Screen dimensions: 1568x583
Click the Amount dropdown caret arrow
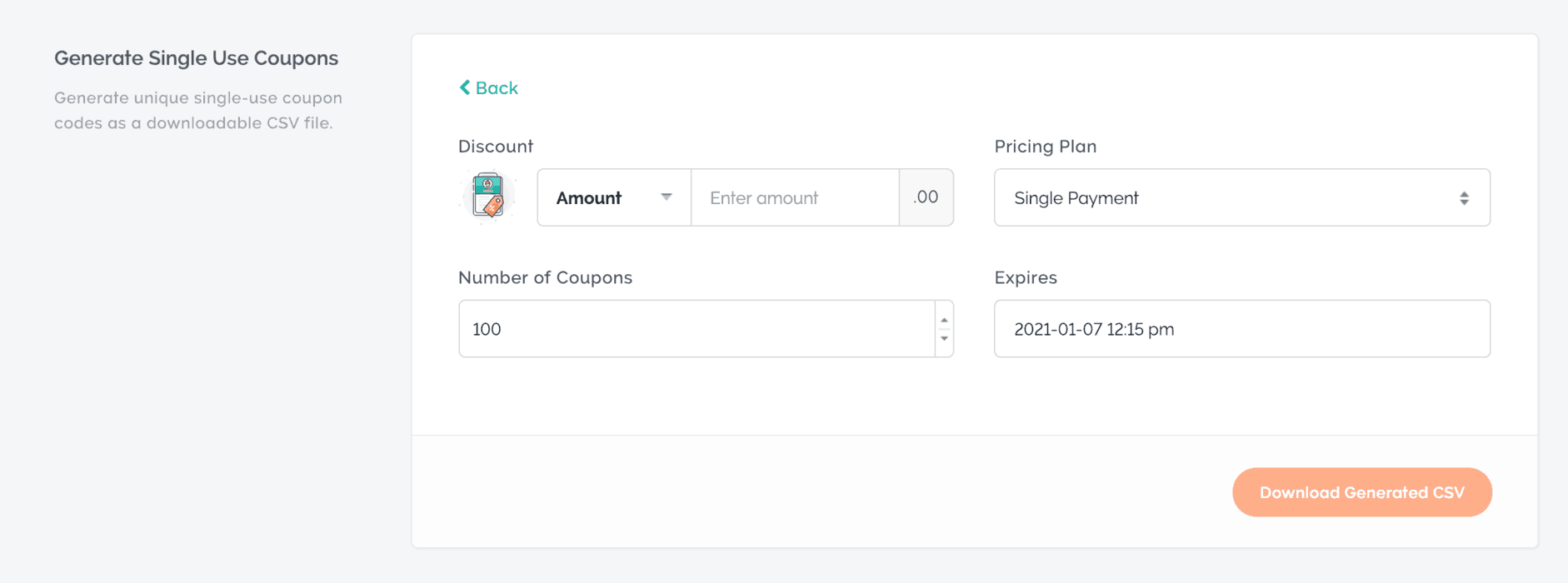(x=667, y=197)
